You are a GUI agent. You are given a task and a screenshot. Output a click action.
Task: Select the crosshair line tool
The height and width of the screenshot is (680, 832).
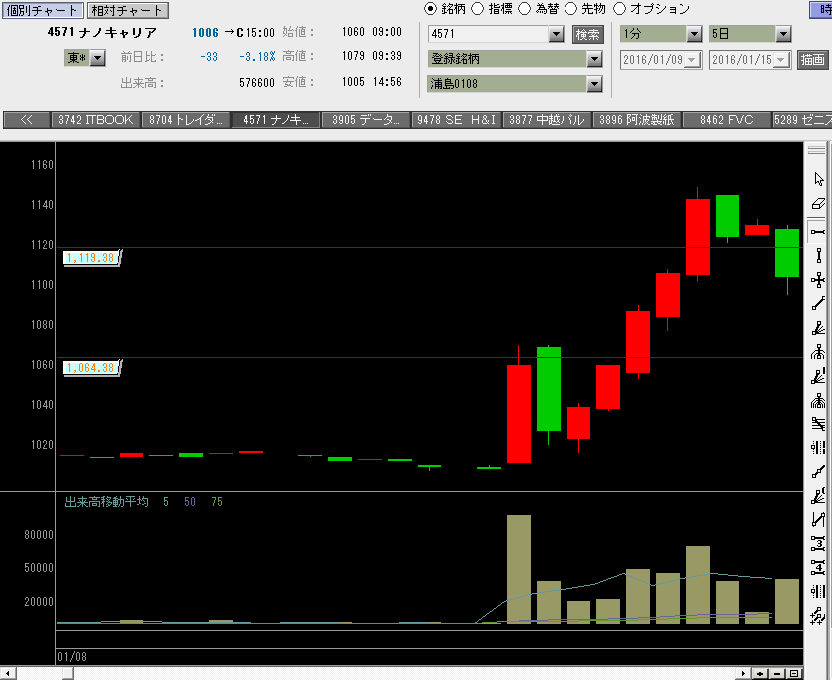point(818,280)
